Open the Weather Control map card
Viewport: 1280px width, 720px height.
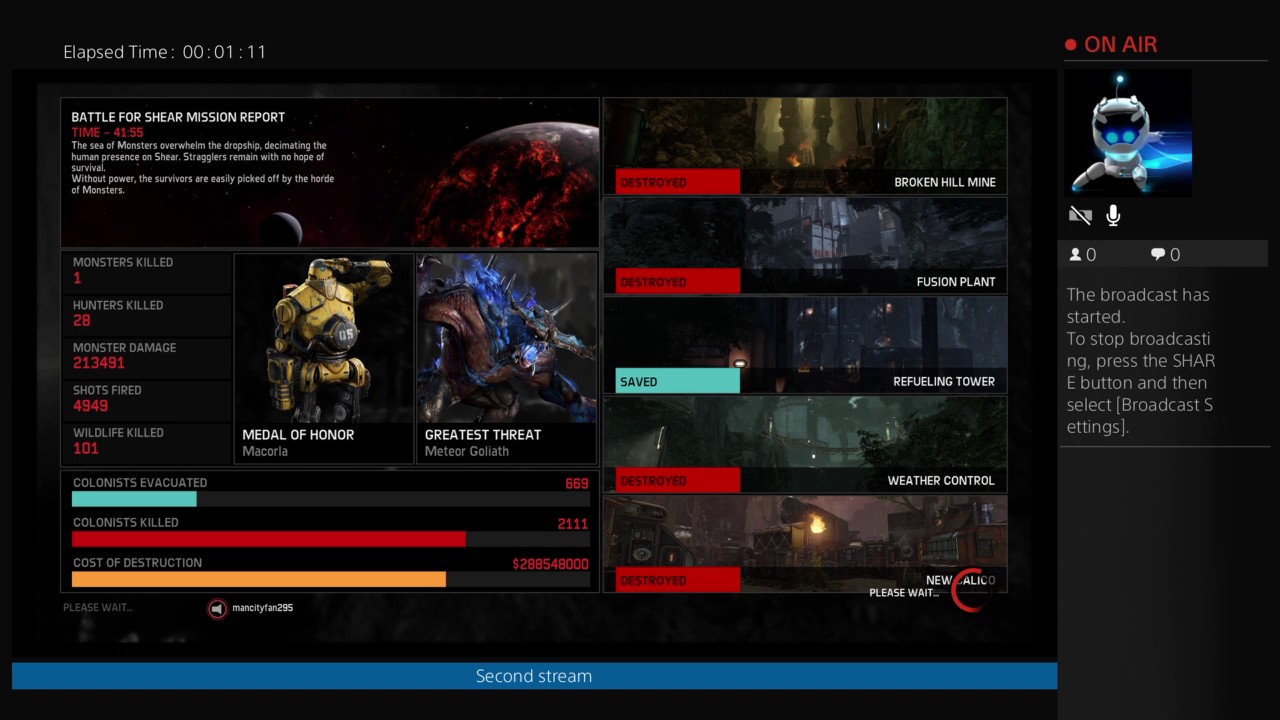(x=805, y=444)
